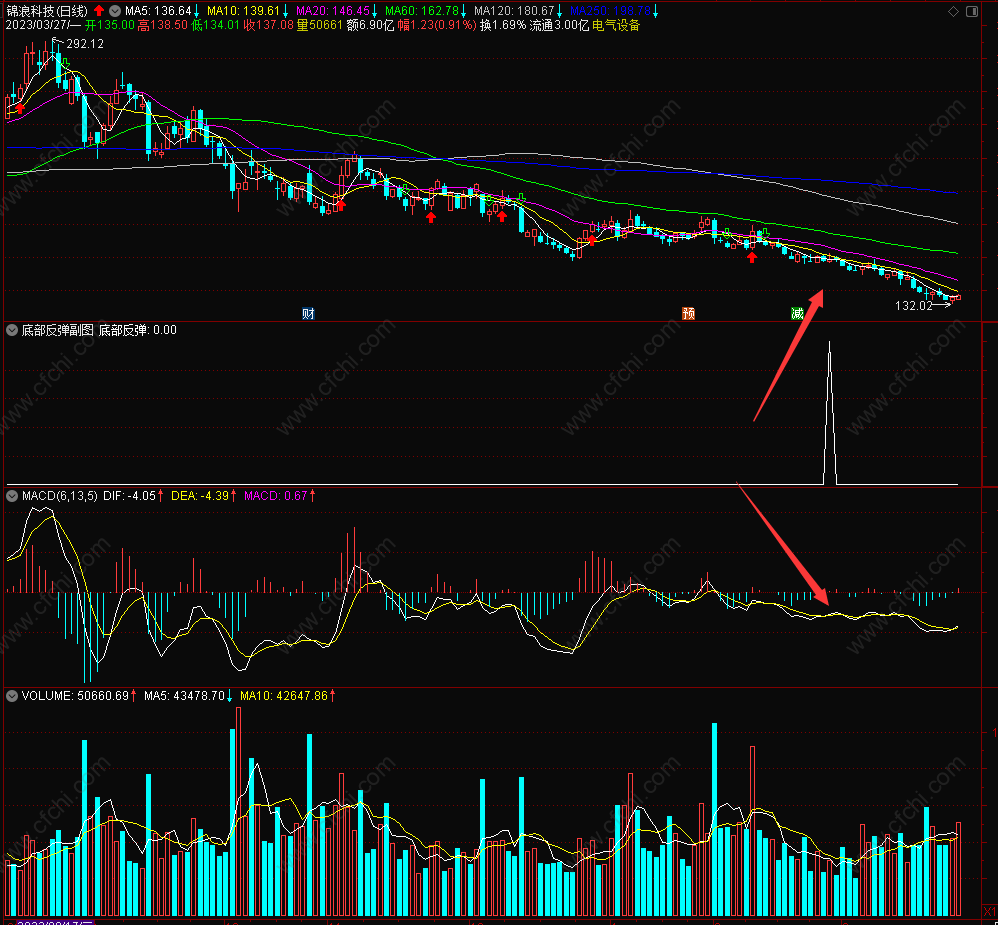Viewport: 998px width, 925px height.
Task: Click the VOLUME: 50660.69 label
Action: (x=75, y=696)
